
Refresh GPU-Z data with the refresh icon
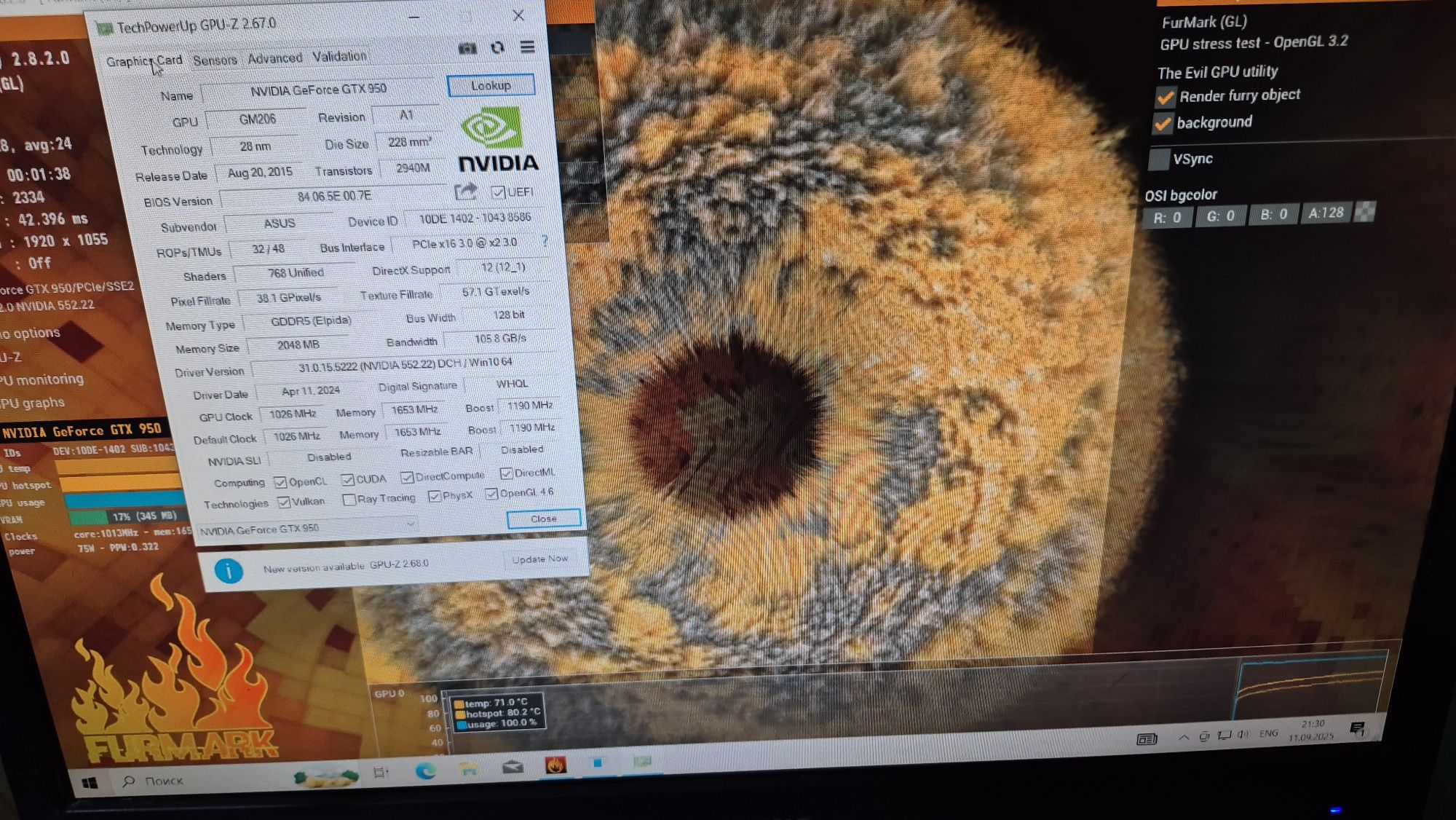(497, 47)
